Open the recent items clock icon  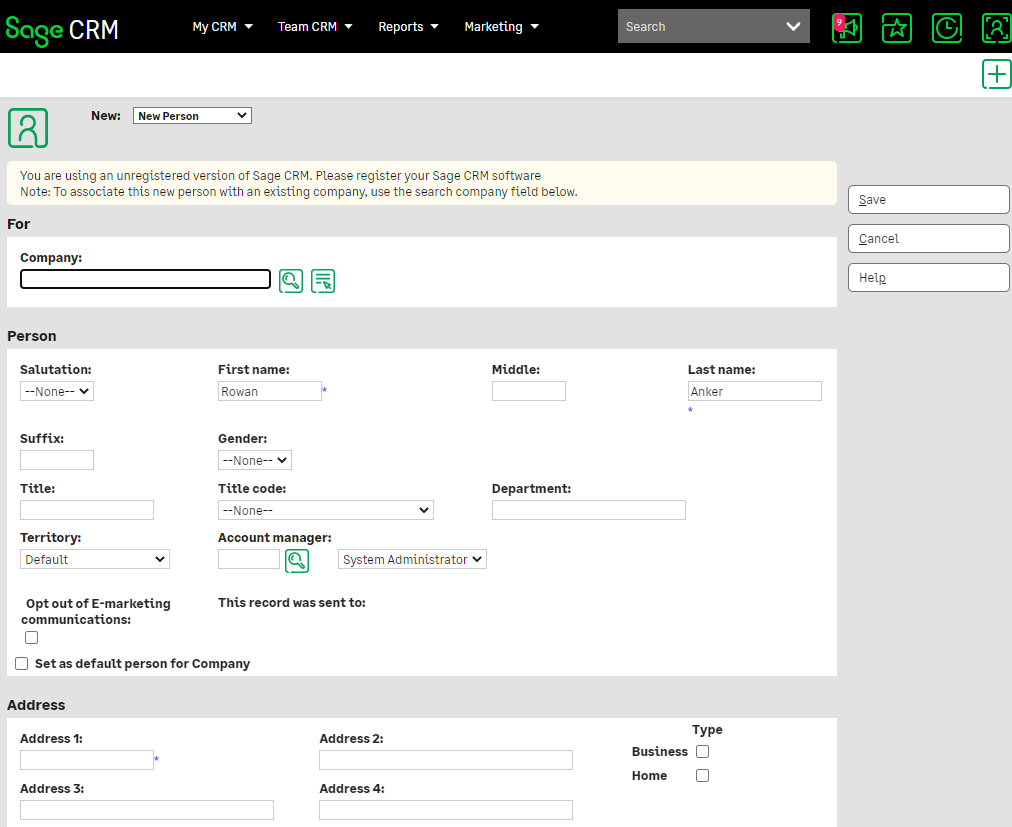pos(947,28)
